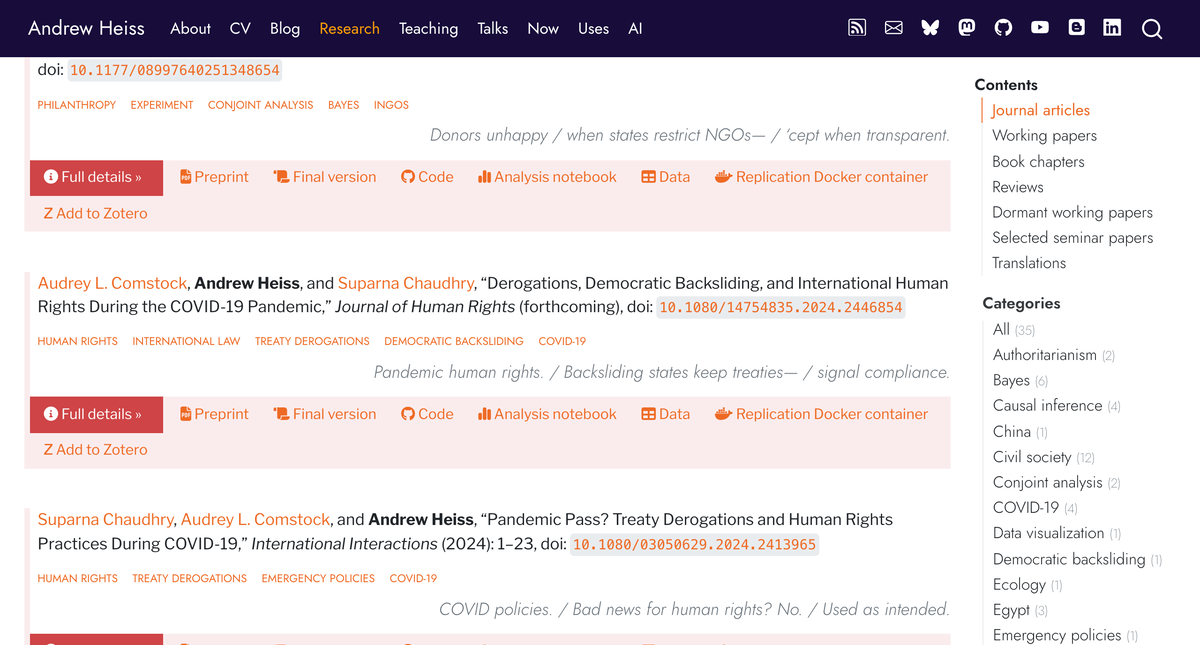Filter by DEMOCRATIC BACKSLIDING tag

454,341
